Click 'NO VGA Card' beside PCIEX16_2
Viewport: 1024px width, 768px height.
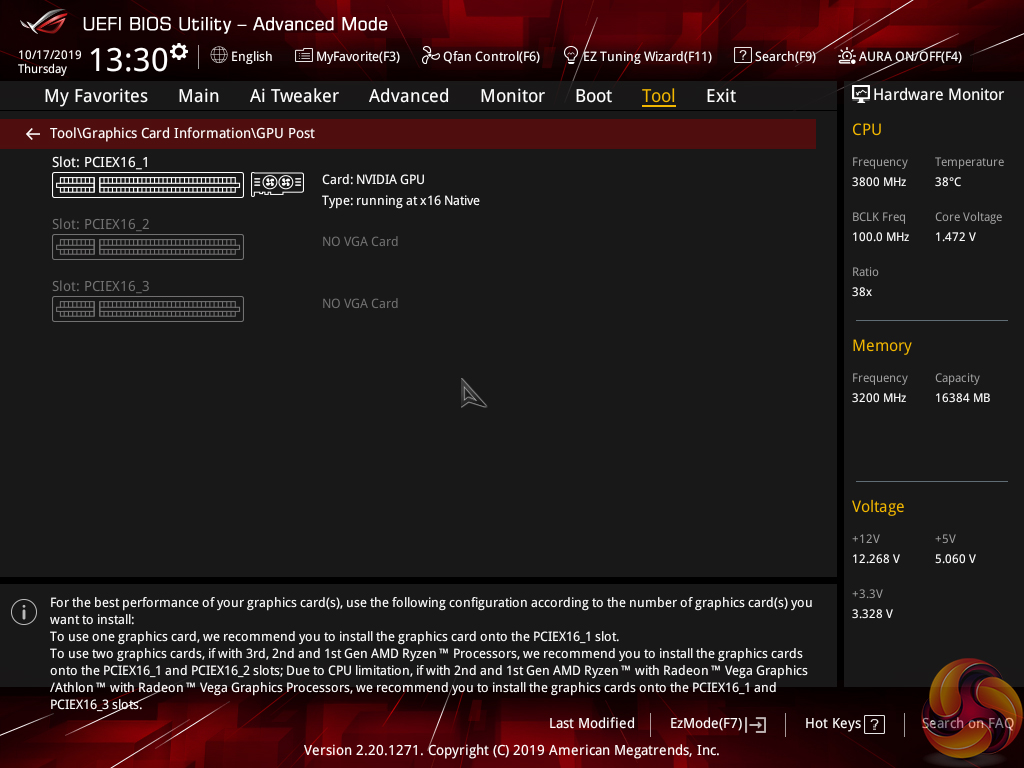pyautogui.click(x=360, y=242)
